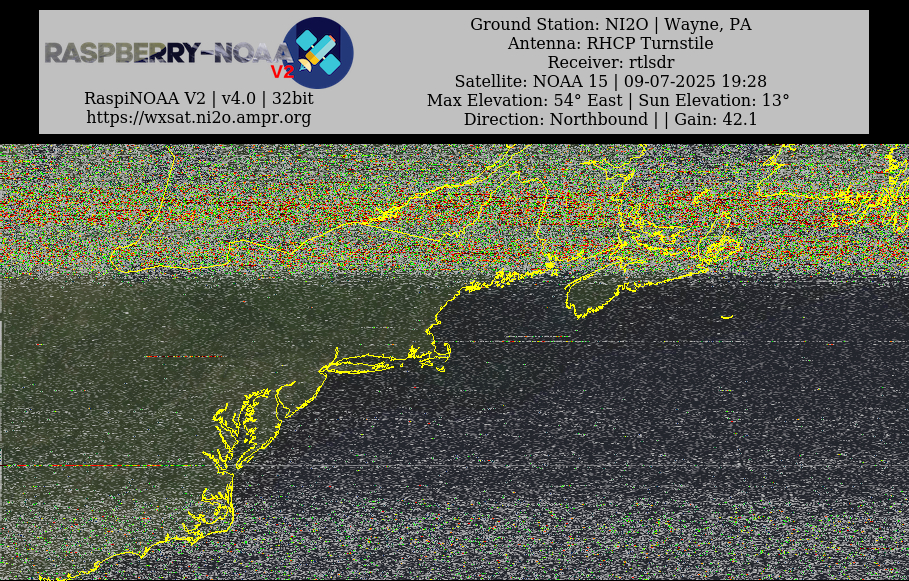Select the RaspiNOAA V2 | v4.0 | 32bit text
This screenshot has height=581, width=909.
click(x=199, y=98)
